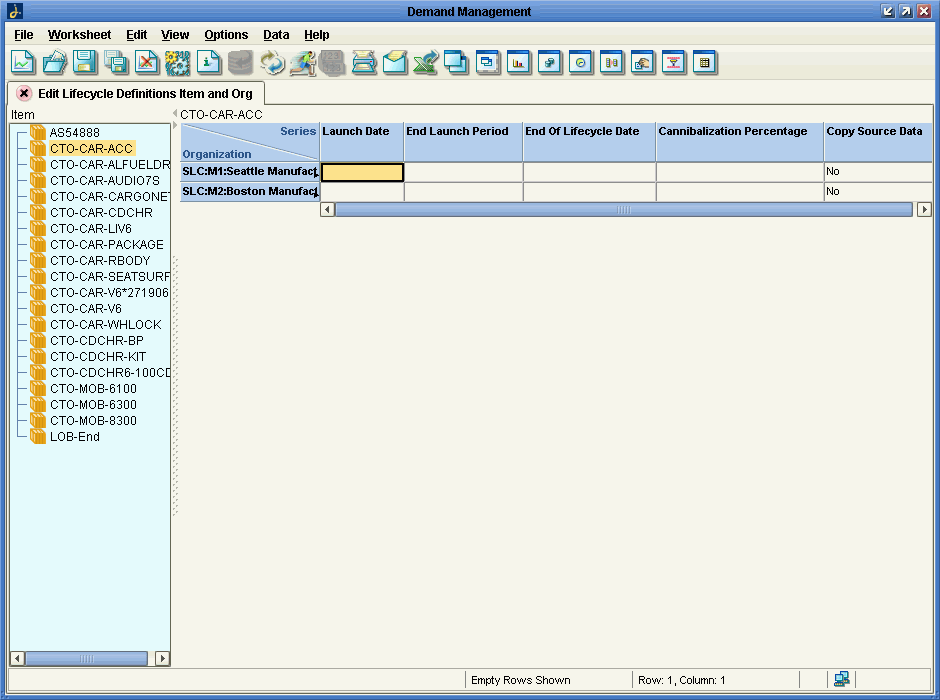940x700 pixels.
Task: Select item CTO-MOB-6300 in the tree
Action: (x=94, y=405)
